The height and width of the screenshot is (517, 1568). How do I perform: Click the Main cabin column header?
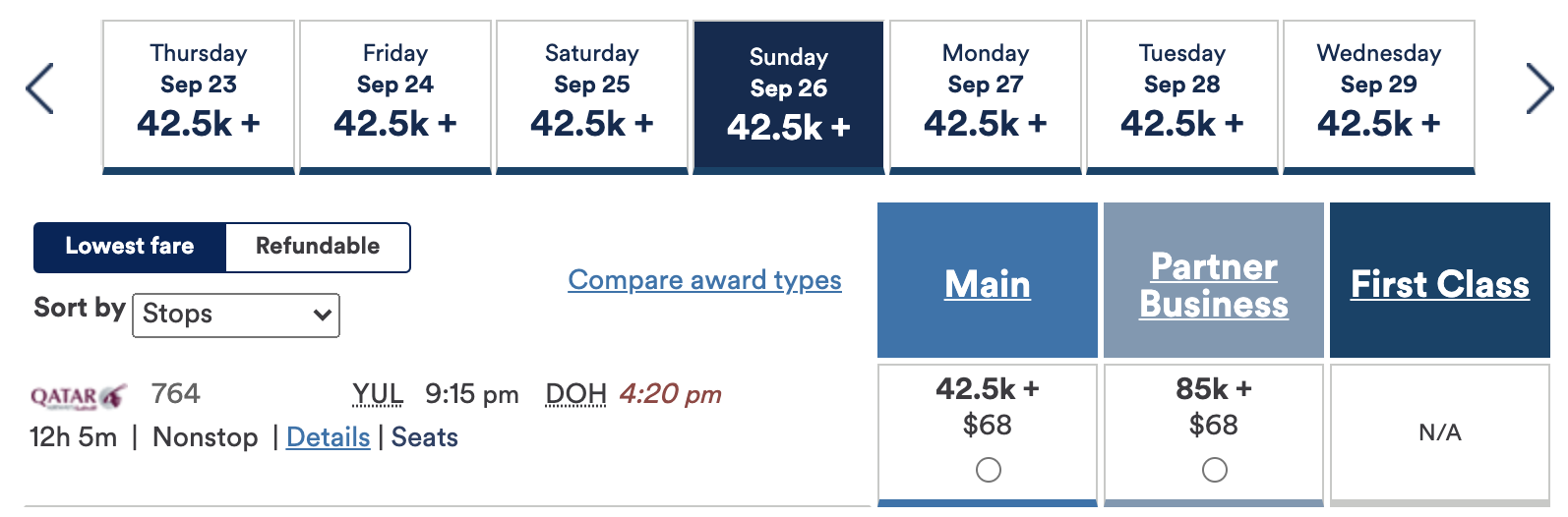point(988,284)
